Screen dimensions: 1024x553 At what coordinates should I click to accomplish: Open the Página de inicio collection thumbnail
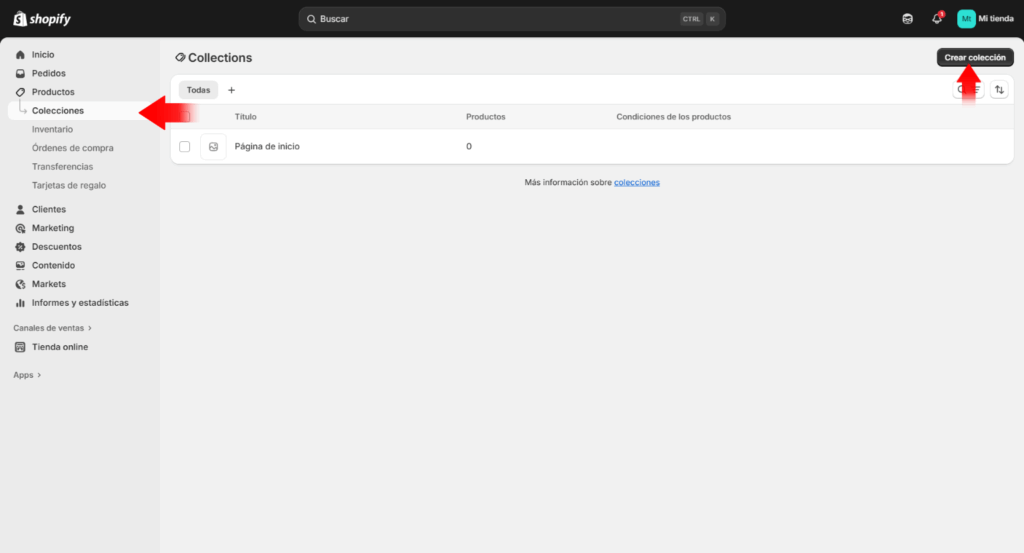pos(213,147)
